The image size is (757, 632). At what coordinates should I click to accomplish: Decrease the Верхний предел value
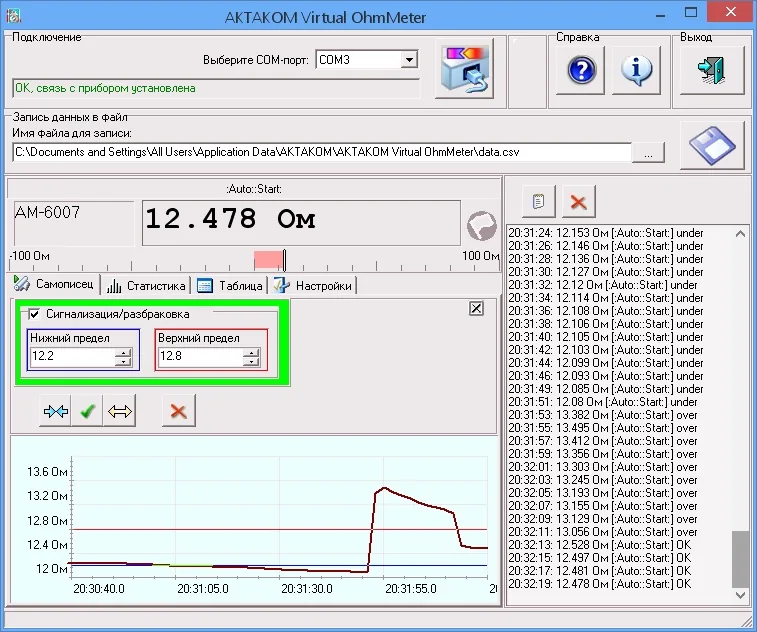tap(251, 361)
